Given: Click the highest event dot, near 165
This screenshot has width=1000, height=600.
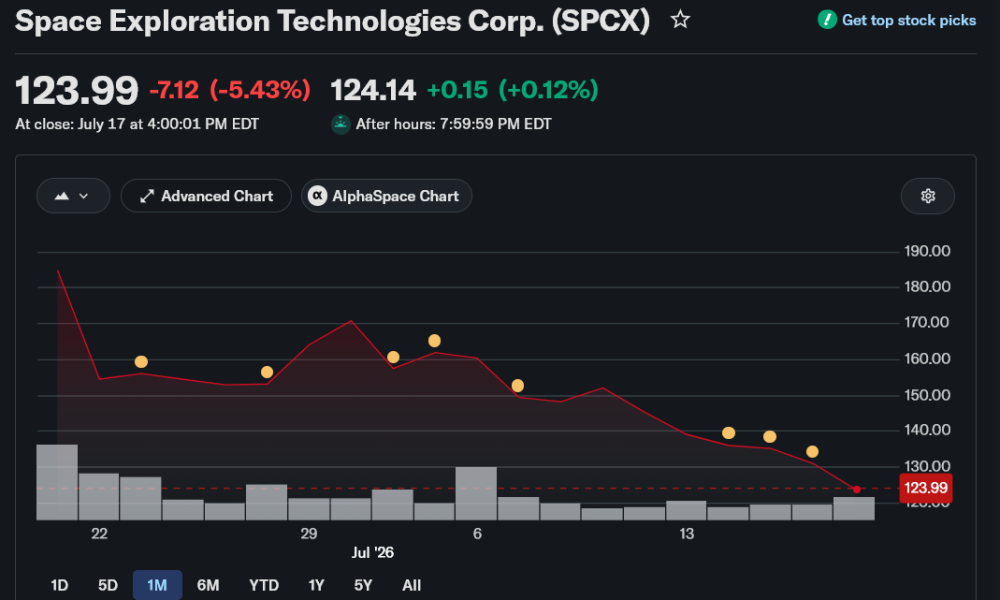Looking at the screenshot, I should pyautogui.click(x=434, y=340).
